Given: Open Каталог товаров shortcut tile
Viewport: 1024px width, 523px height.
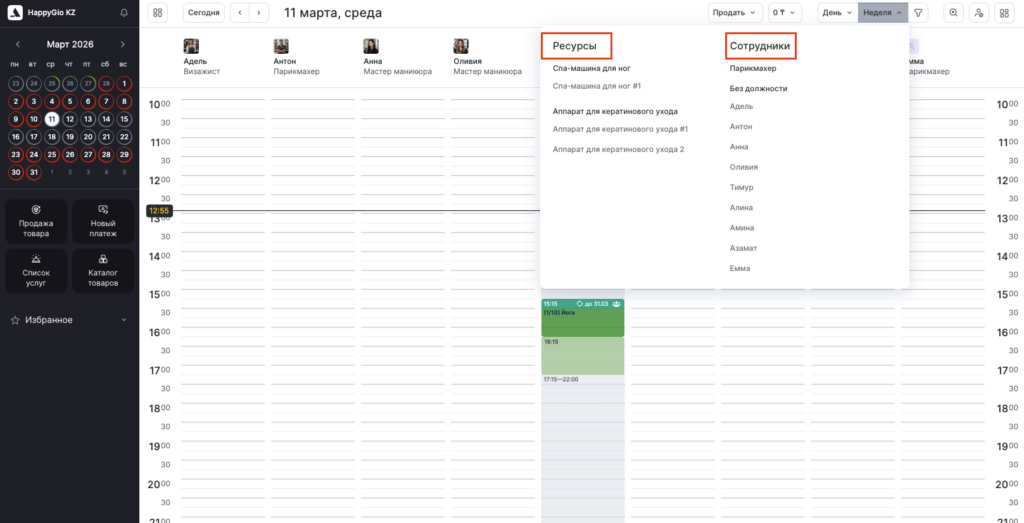Looking at the screenshot, I should coord(103,271).
